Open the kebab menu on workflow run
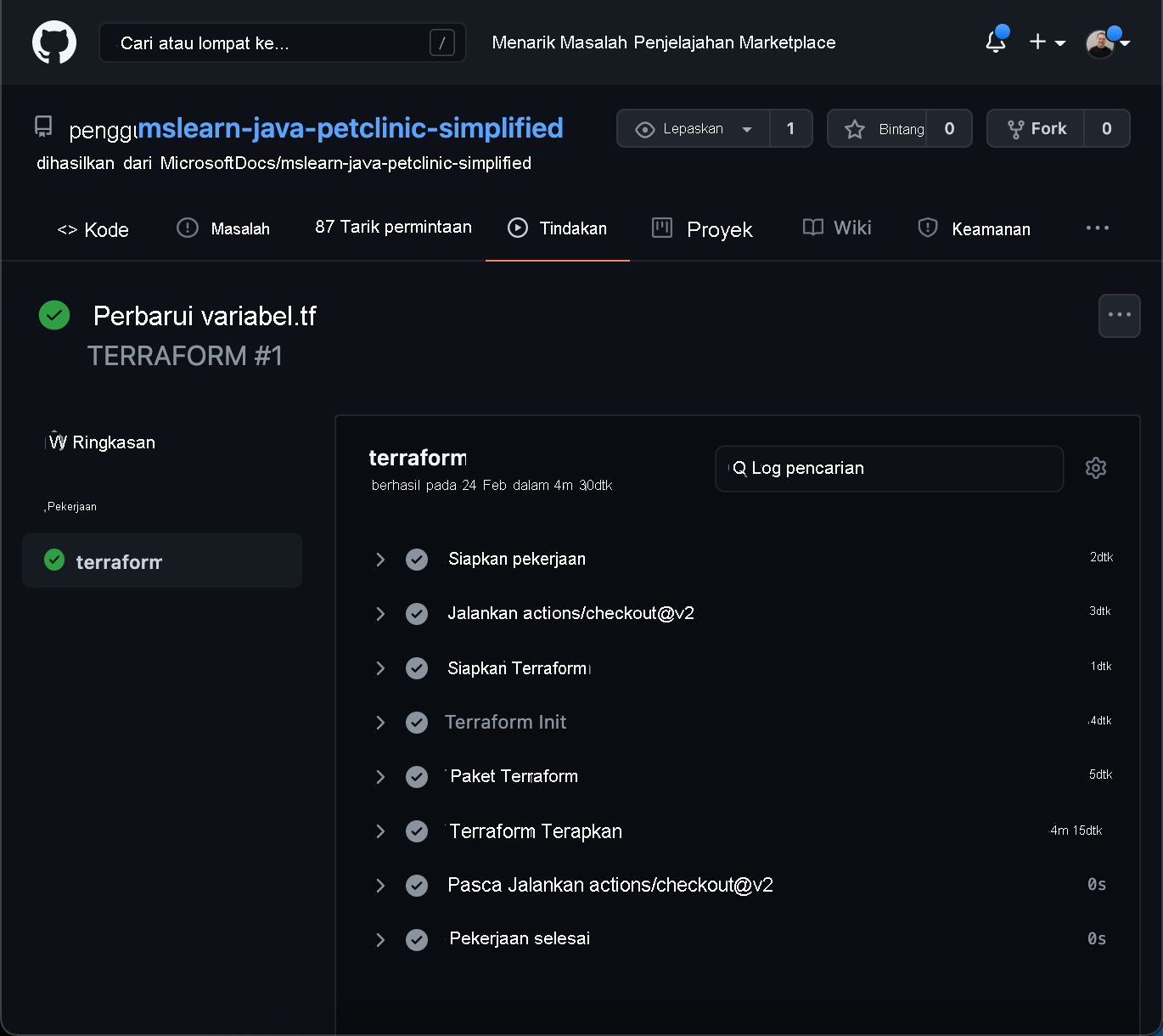1163x1036 pixels. pyautogui.click(x=1119, y=315)
